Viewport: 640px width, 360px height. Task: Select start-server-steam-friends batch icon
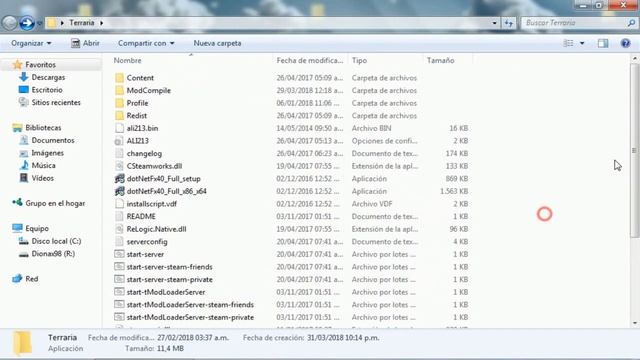click(x=119, y=267)
